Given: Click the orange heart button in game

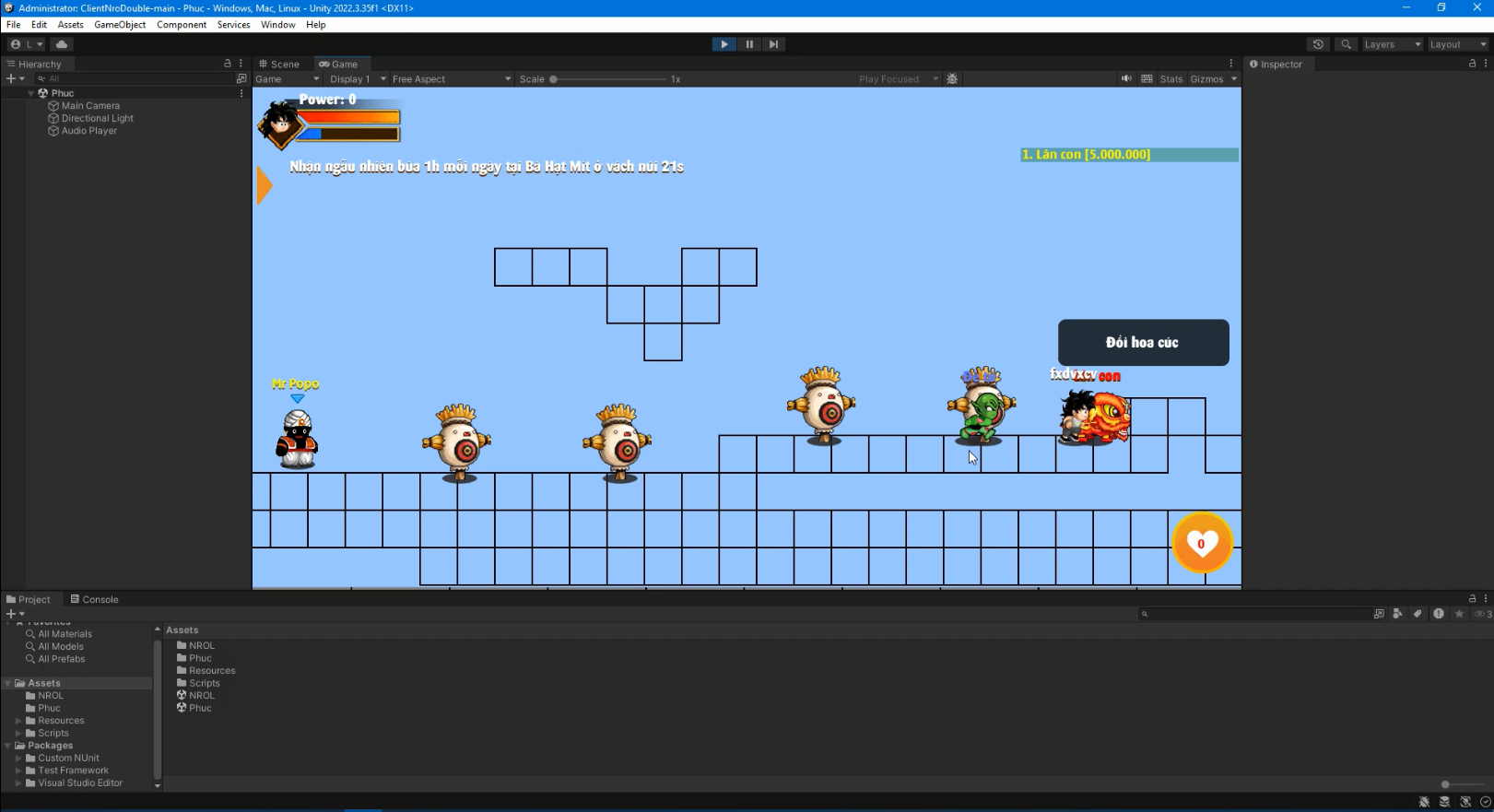Looking at the screenshot, I should click(x=1202, y=543).
